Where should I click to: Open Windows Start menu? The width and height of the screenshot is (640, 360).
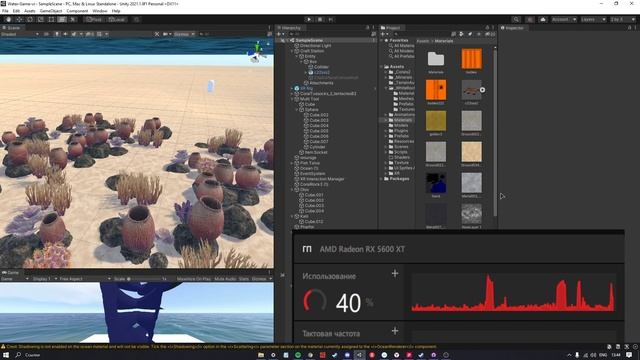pyautogui.click(x=6, y=355)
